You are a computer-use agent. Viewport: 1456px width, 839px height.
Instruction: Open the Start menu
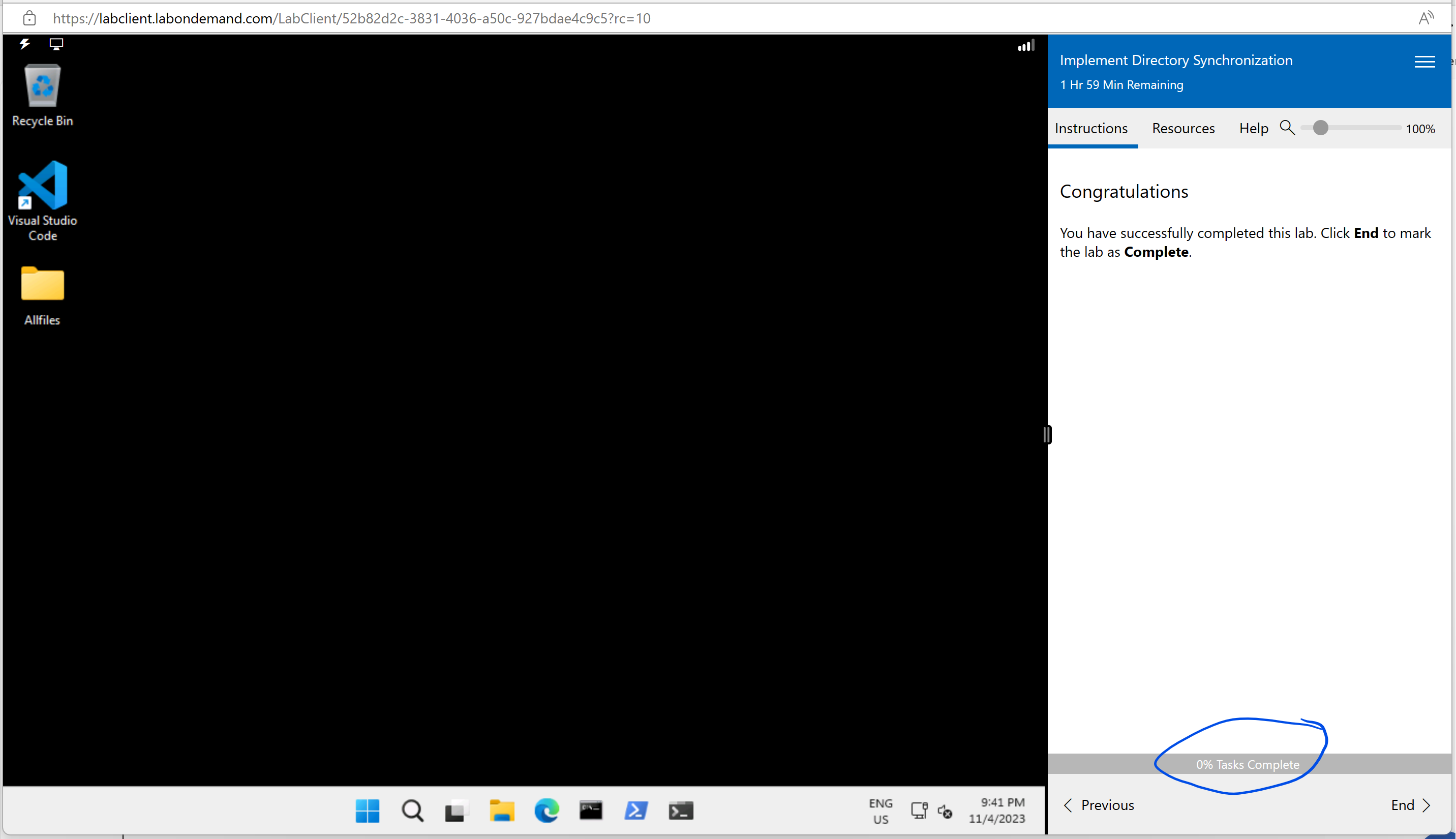click(367, 810)
